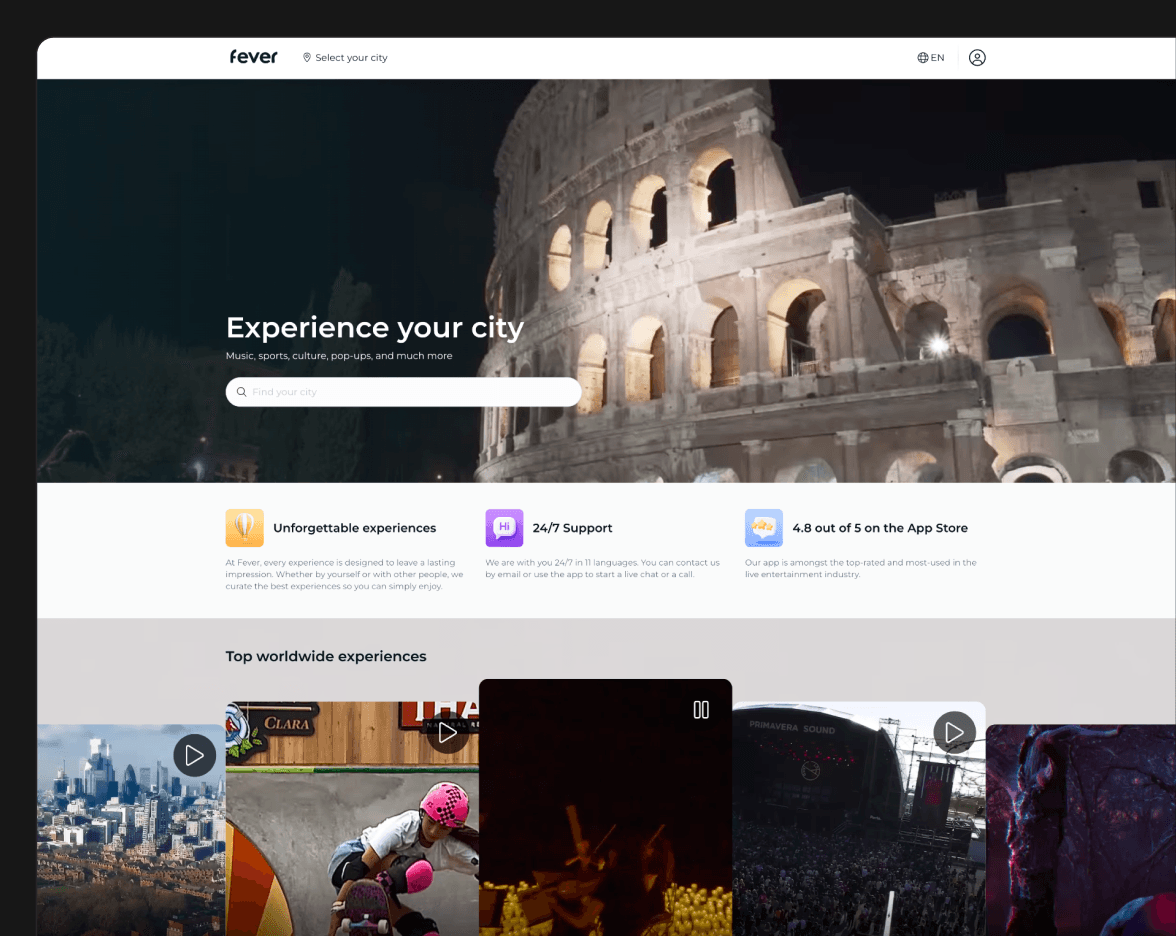Image resolution: width=1176 pixels, height=936 pixels.
Task: Click the hot air balloon icon
Action: click(x=244, y=528)
